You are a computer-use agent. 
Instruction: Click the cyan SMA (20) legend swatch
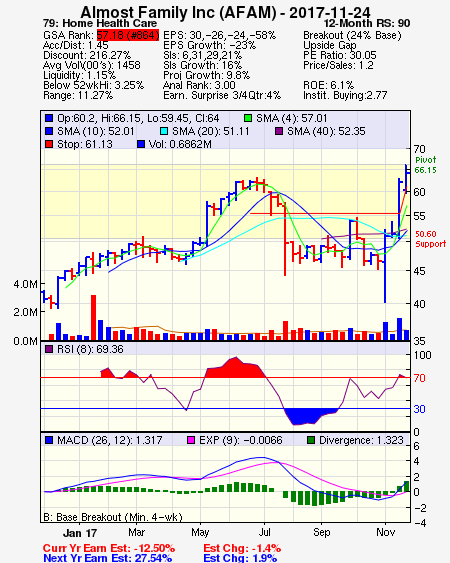pos(164,131)
